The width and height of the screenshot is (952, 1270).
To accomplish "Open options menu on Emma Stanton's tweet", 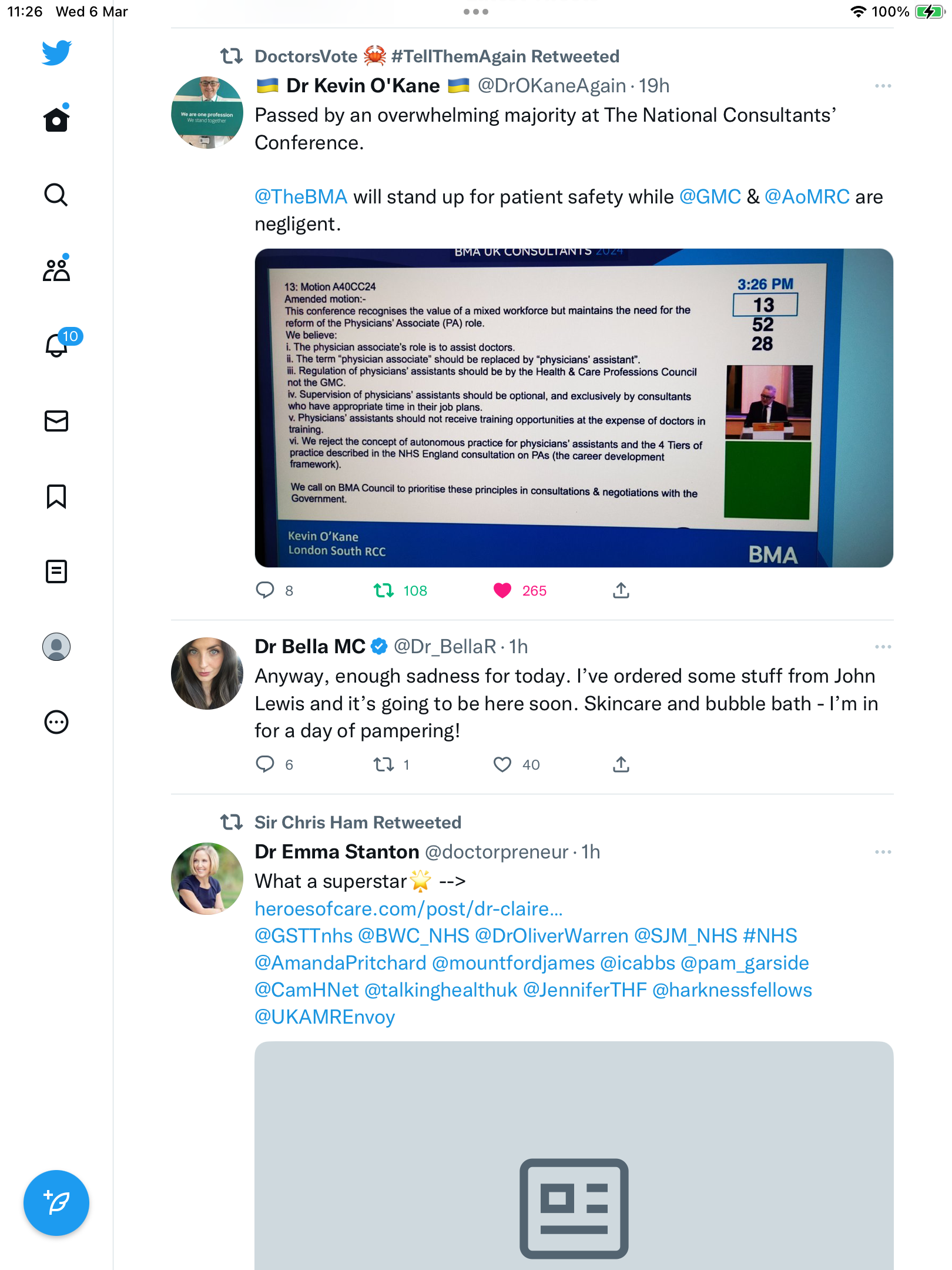I will tap(883, 852).
